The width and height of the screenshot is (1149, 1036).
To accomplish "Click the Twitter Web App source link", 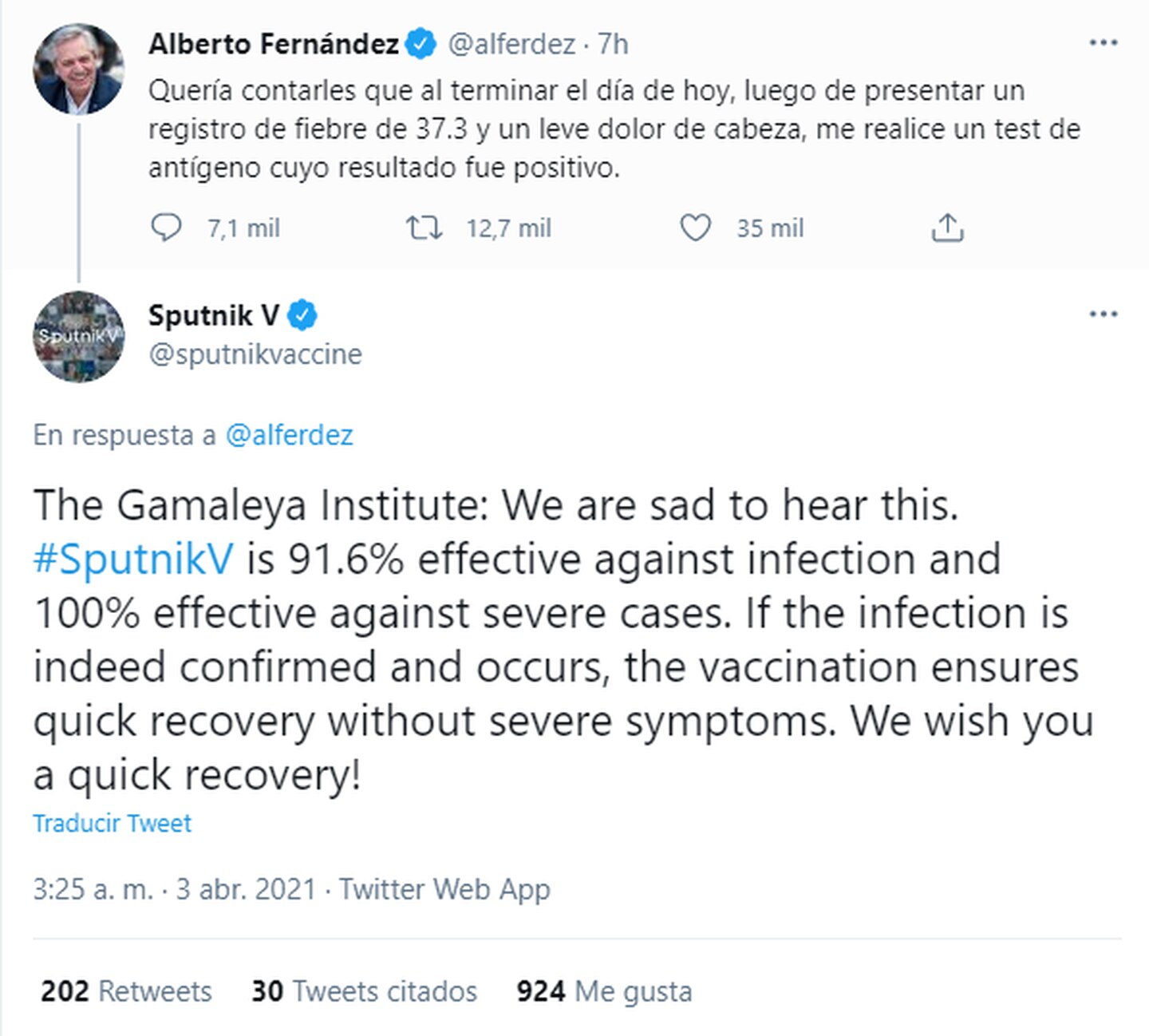I will pyautogui.click(x=444, y=889).
